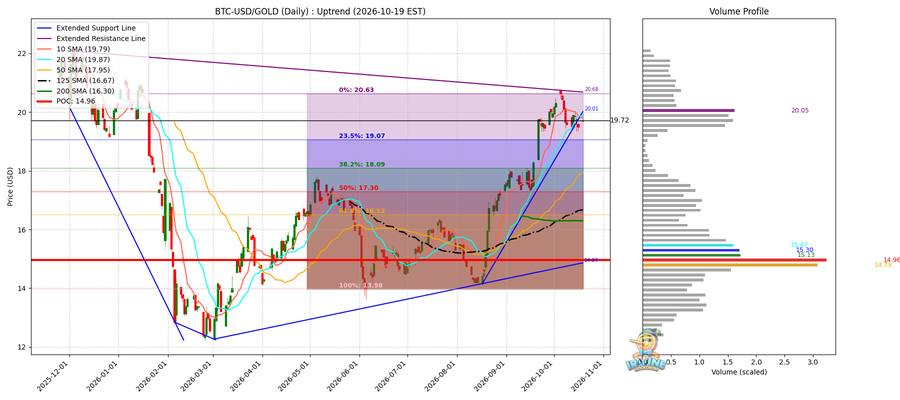Click the '20.05' volume profile label
The image size is (900, 400).
800,110
